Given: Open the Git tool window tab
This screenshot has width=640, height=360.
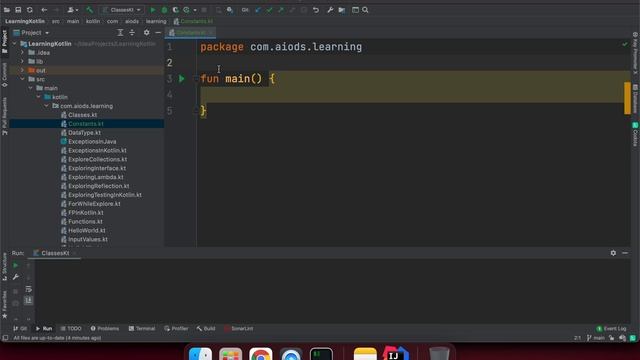Looking at the screenshot, I should [20, 329].
